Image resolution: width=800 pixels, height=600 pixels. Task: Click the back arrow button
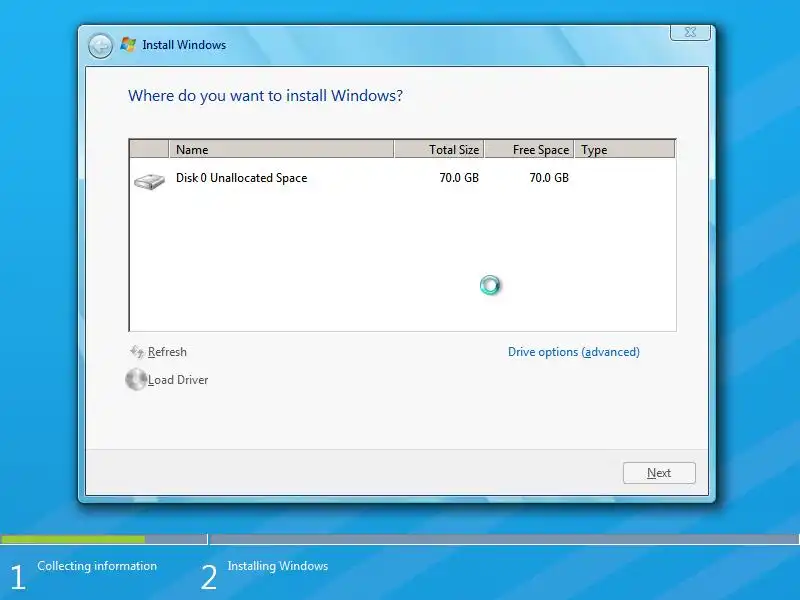[x=100, y=46]
